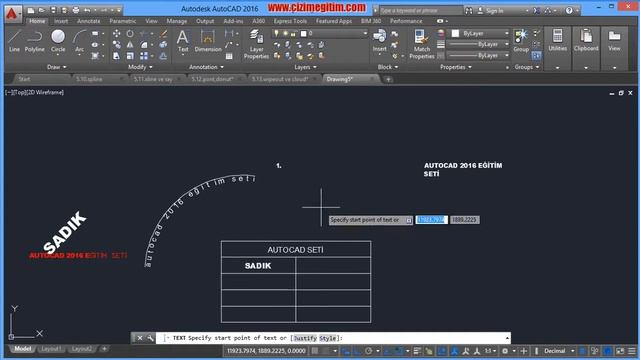Select the Text annotation tool

[x=183, y=41]
